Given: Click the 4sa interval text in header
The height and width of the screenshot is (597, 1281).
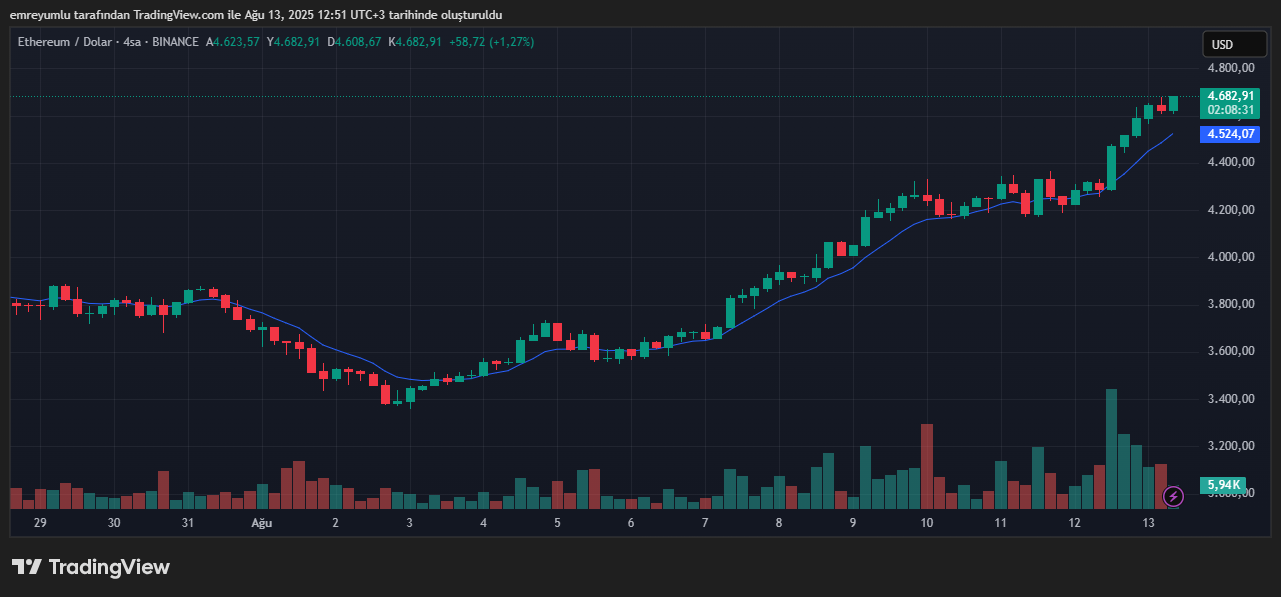Looking at the screenshot, I should pos(131,42).
